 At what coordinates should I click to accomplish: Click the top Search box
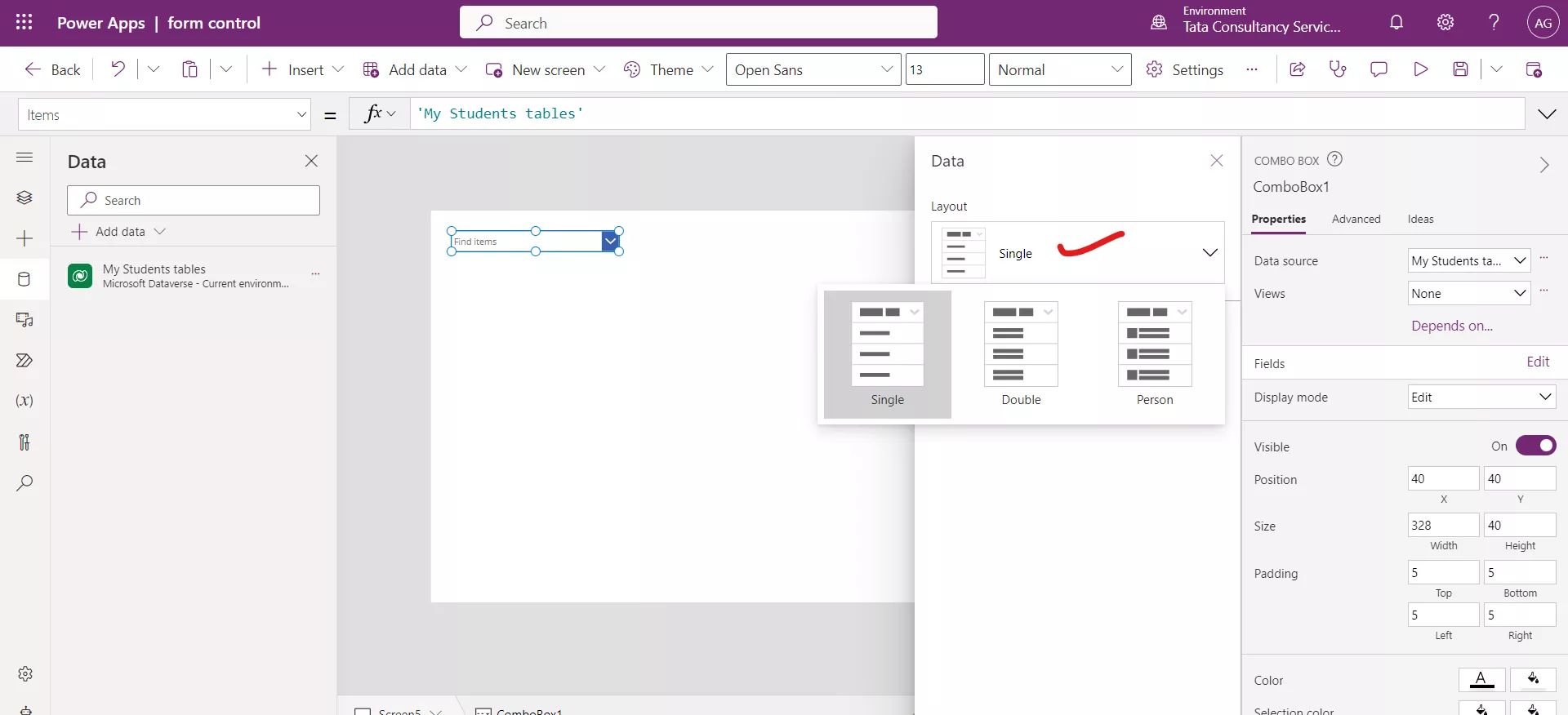tap(698, 23)
